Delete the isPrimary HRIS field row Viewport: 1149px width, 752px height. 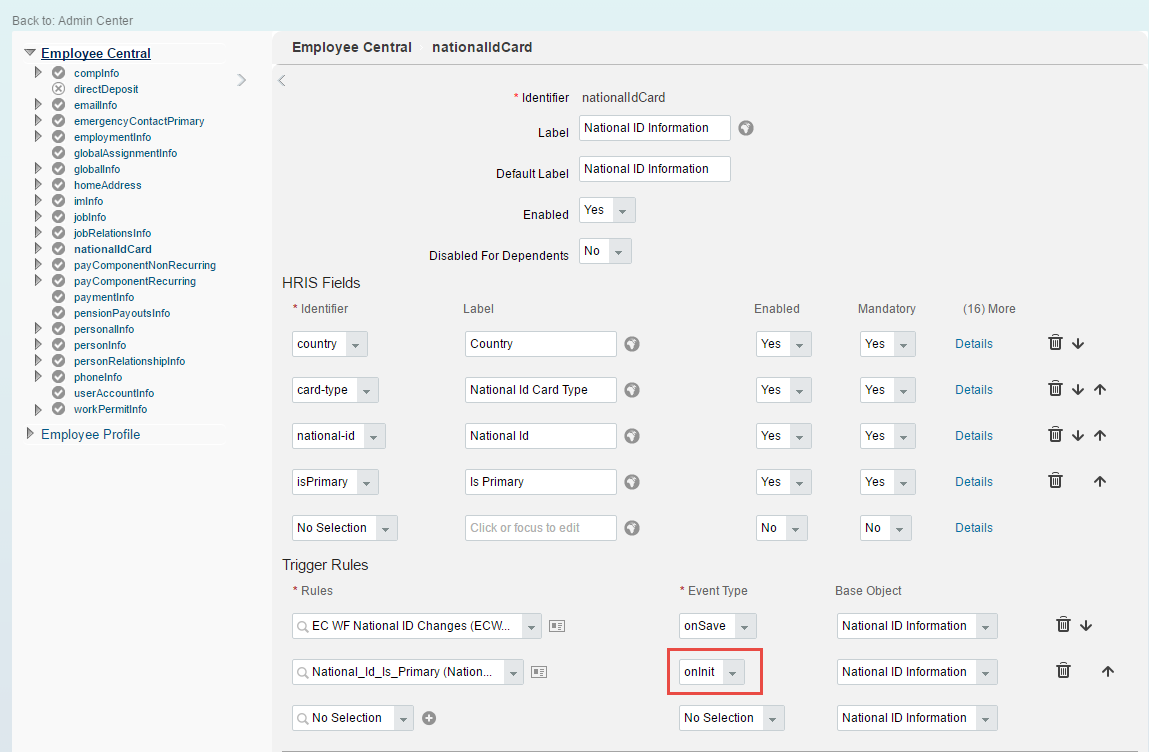(1055, 480)
